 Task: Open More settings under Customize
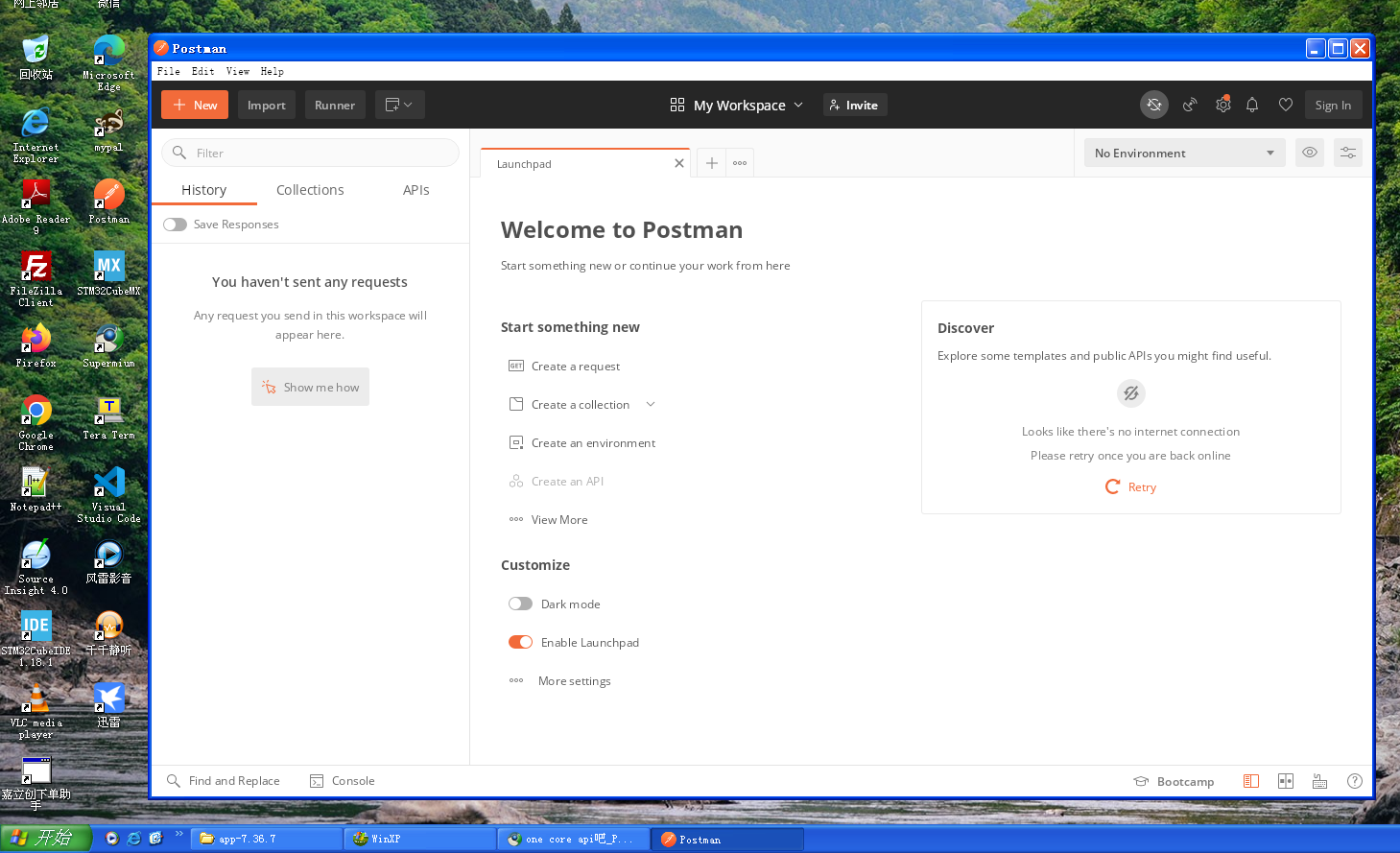click(560, 680)
